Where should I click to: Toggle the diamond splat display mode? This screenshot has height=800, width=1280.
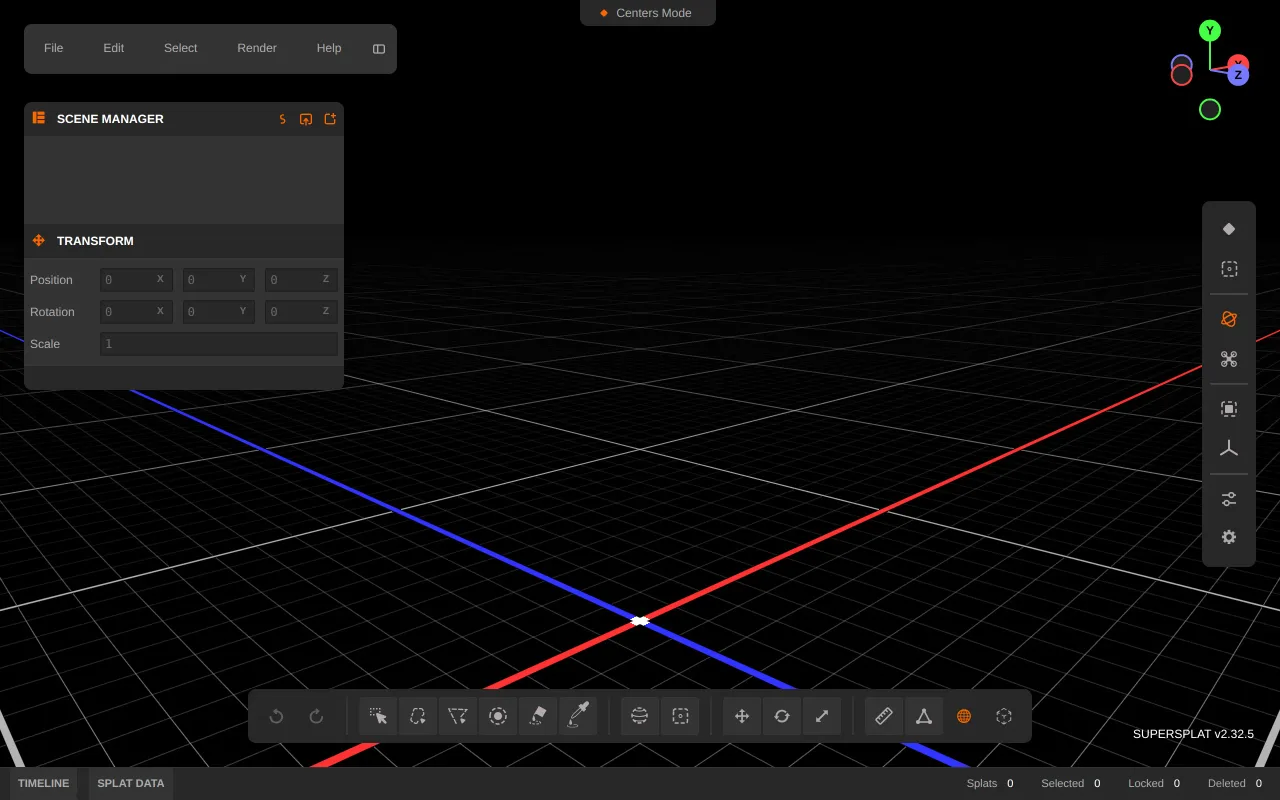pos(1229,229)
